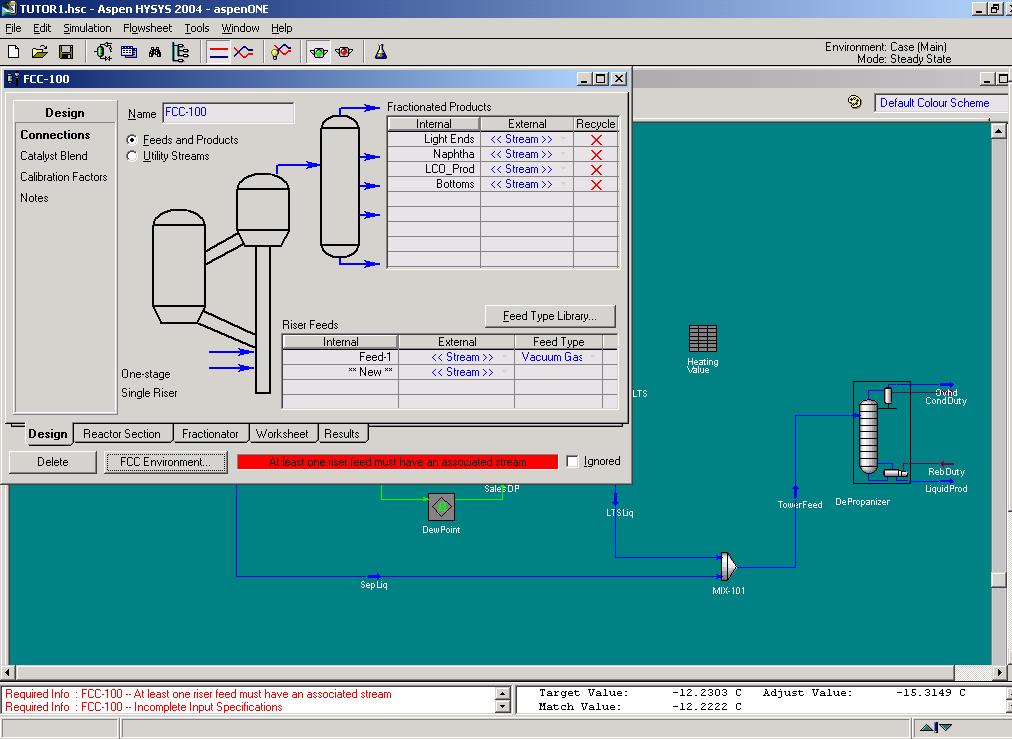Viewport: 1012px width, 739px height.
Task: Click the LTSLiq stream label
Action: pyautogui.click(x=620, y=512)
